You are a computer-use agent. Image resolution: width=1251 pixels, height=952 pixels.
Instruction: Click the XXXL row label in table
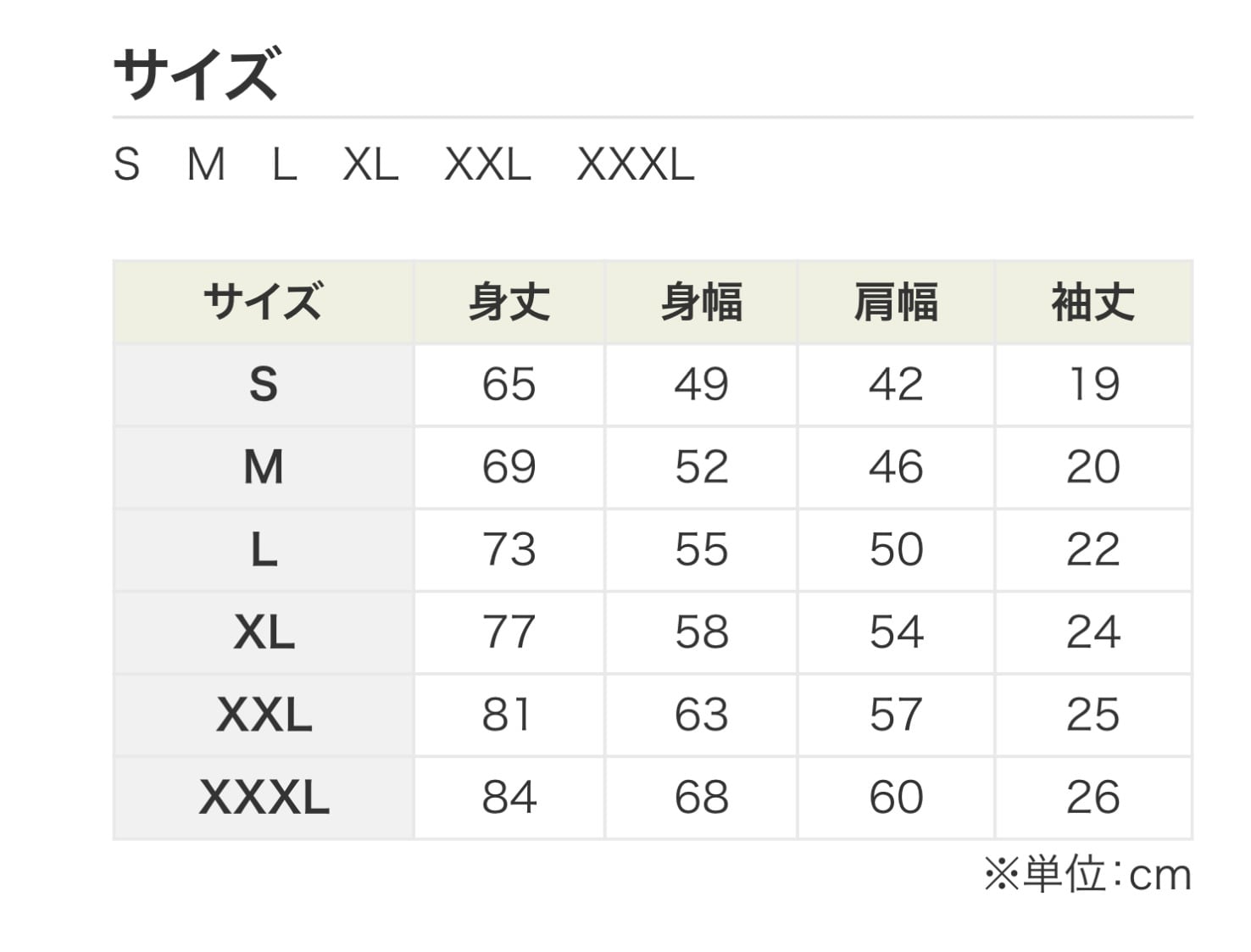point(264,798)
